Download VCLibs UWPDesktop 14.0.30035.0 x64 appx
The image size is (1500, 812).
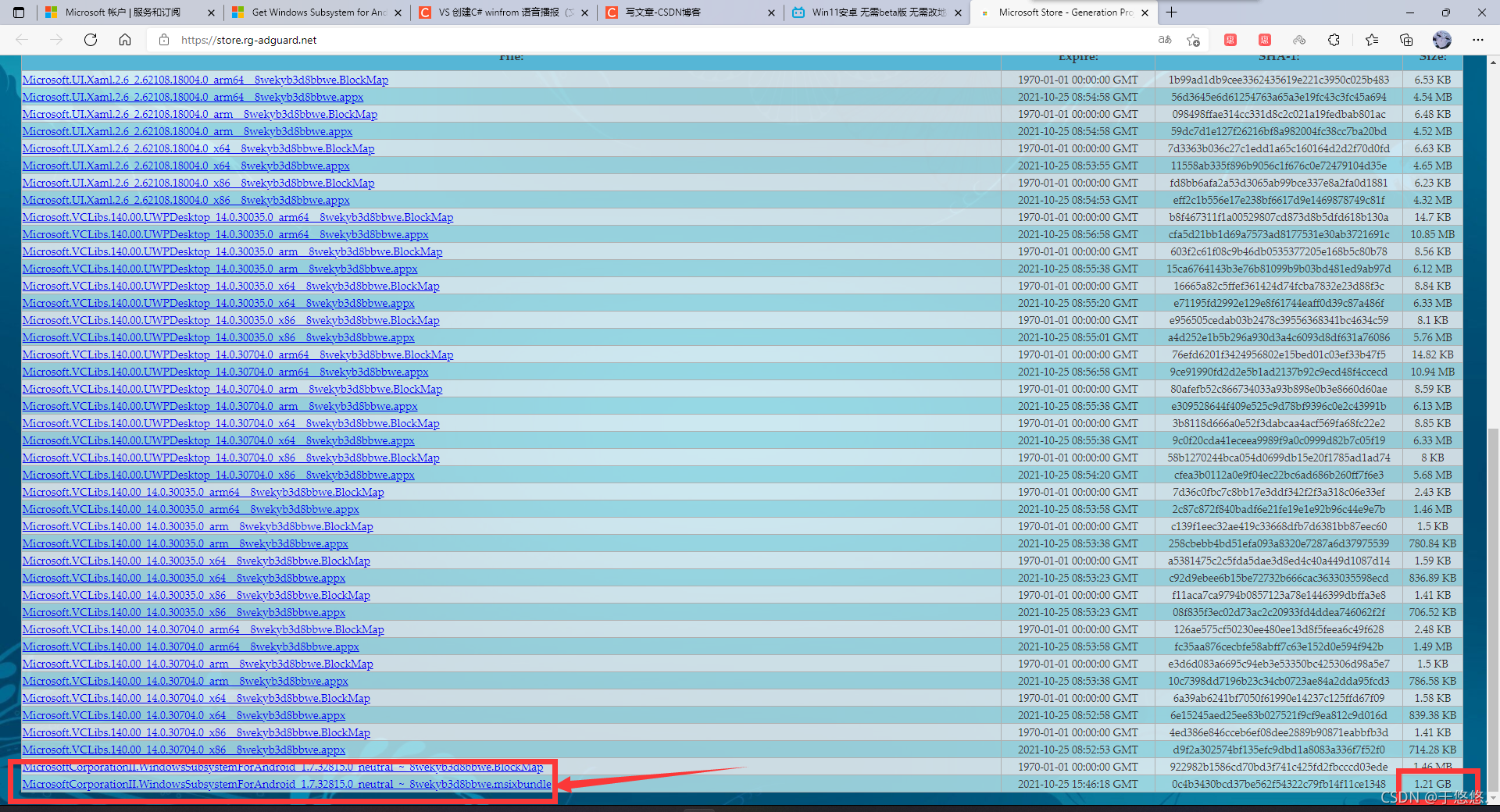click(x=219, y=303)
